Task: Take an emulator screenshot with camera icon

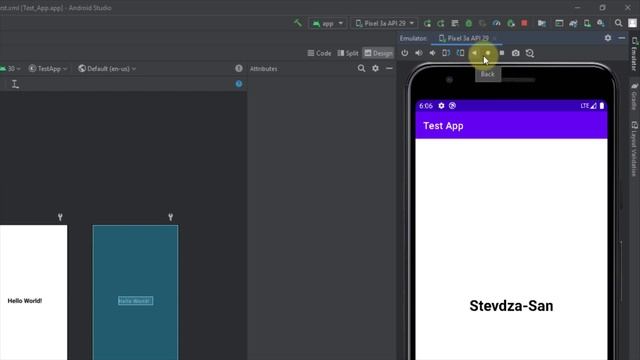Action: tap(516, 53)
